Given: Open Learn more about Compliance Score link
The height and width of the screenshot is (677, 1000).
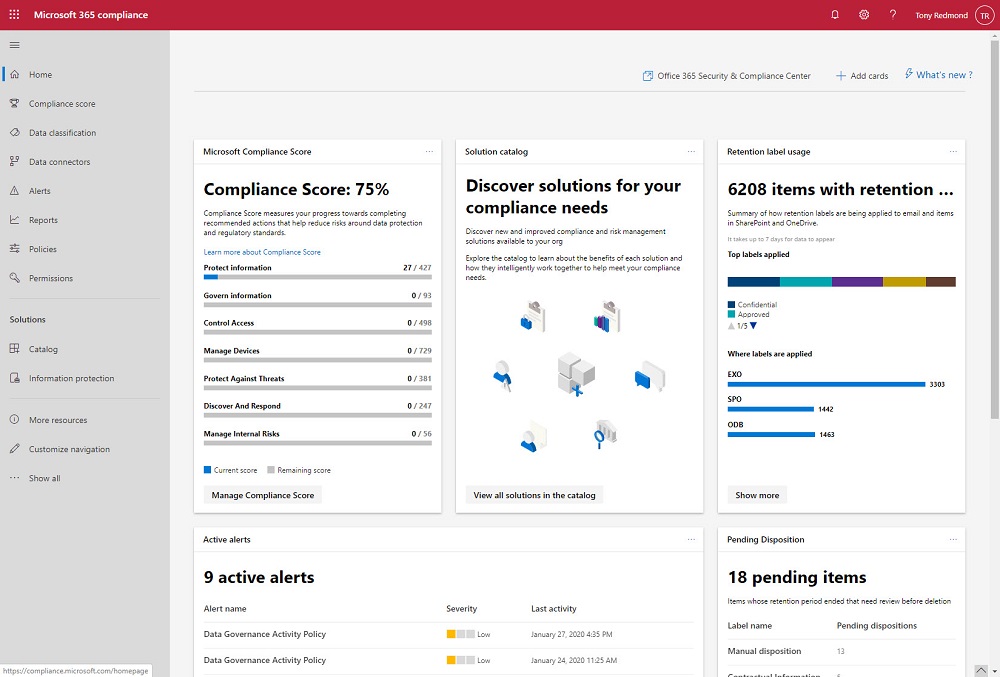Looking at the screenshot, I should tap(262, 252).
